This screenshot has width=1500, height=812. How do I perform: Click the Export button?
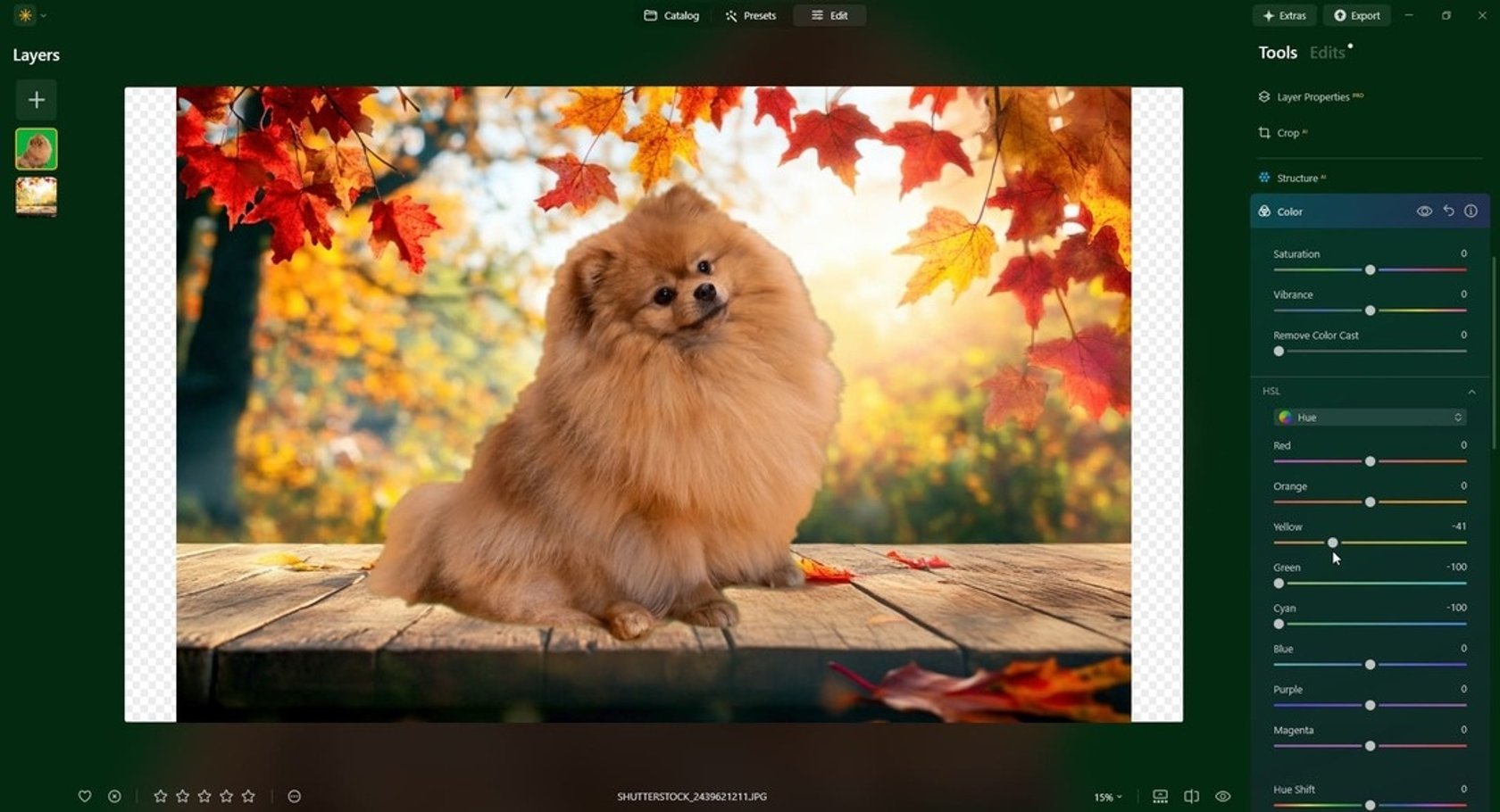[x=1357, y=15]
